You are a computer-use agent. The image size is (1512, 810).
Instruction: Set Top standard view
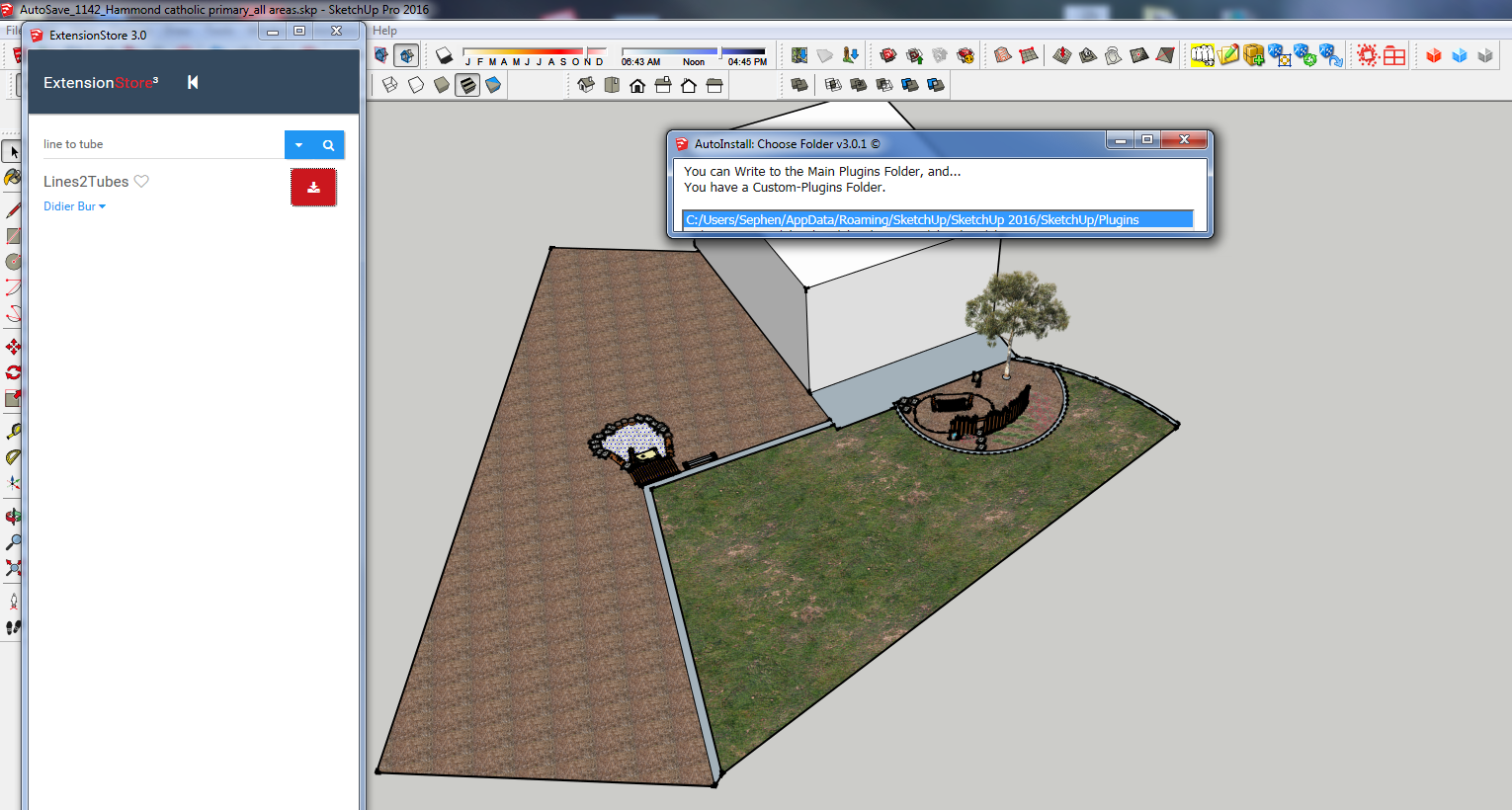click(612, 85)
